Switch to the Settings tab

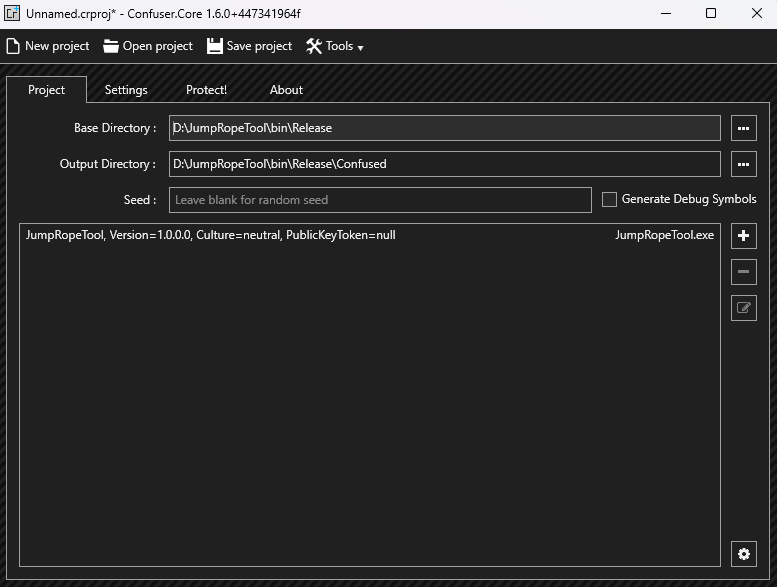tap(126, 90)
